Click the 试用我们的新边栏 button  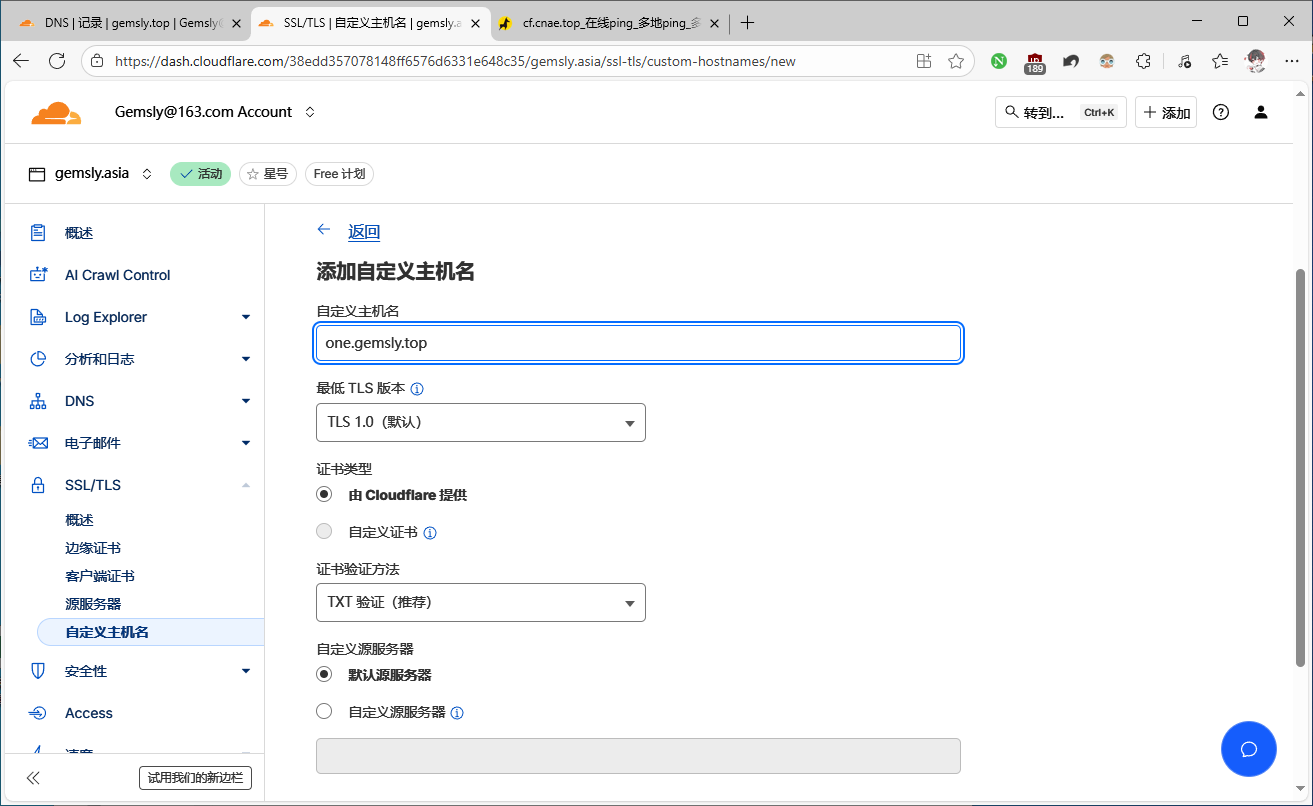coord(195,777)
